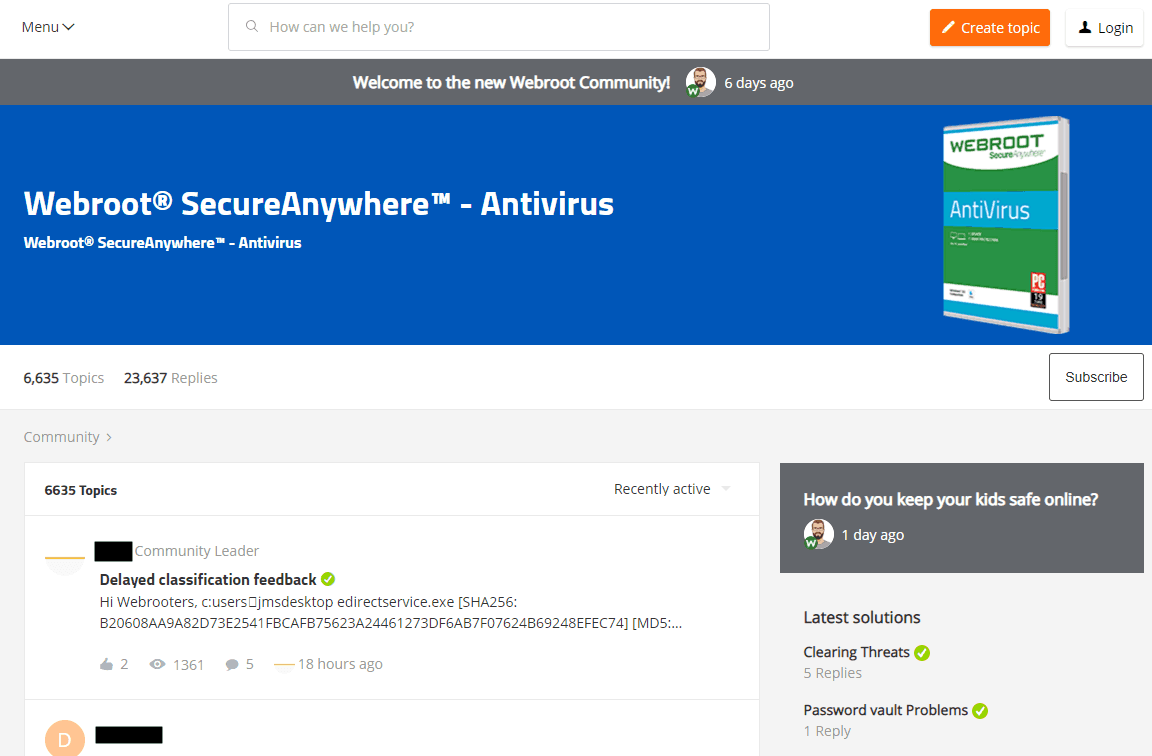Open the Clearing Threats solution
The width and height of the screenshot is (1152, 756).
point(855,651)
